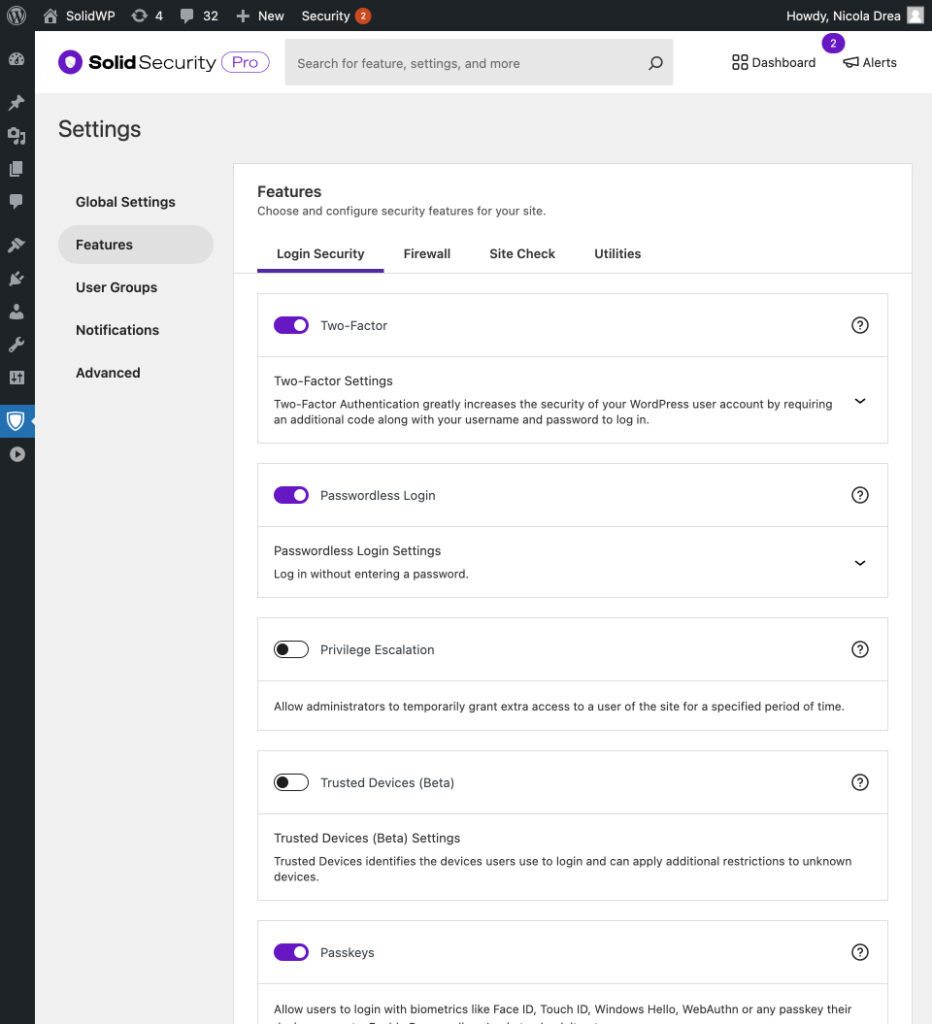The image size is (932, 1024).
Task: View Alerts in the header
Action: (x=869, y=63)
